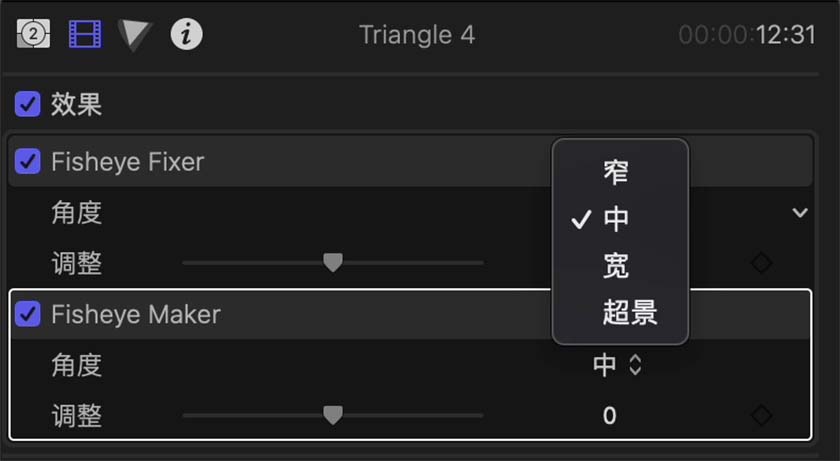Image resolution: width=840 pixels, height=461 pixels.
Task: Uncheck the Fisheye Fixer effect
Action: coord(28,161)
